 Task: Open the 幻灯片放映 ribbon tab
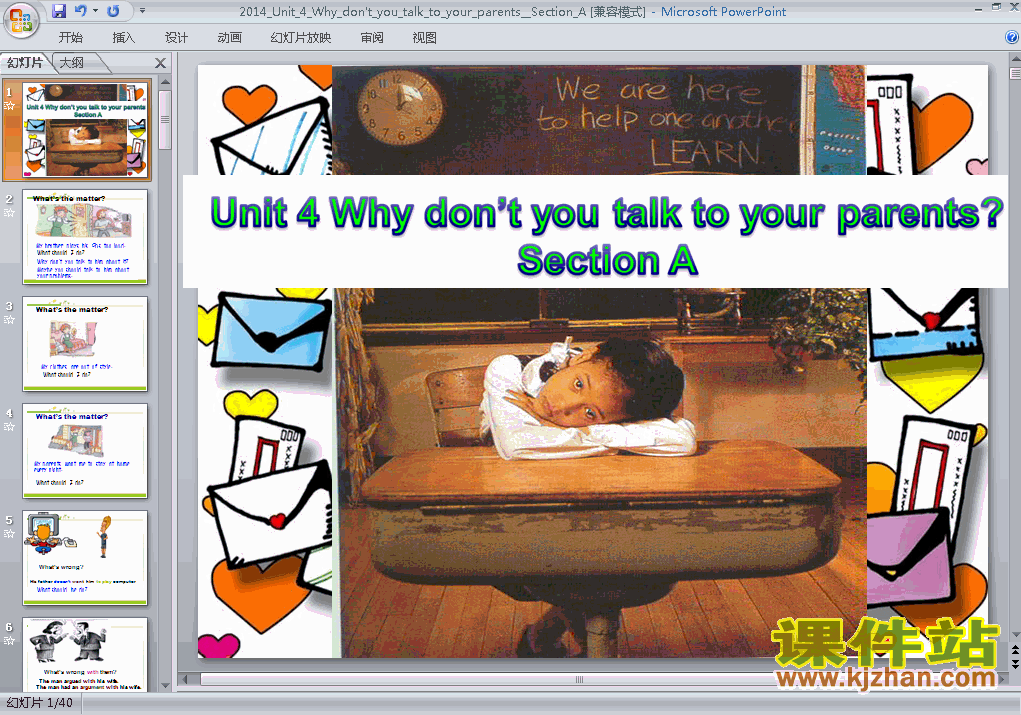pos(300,38)
